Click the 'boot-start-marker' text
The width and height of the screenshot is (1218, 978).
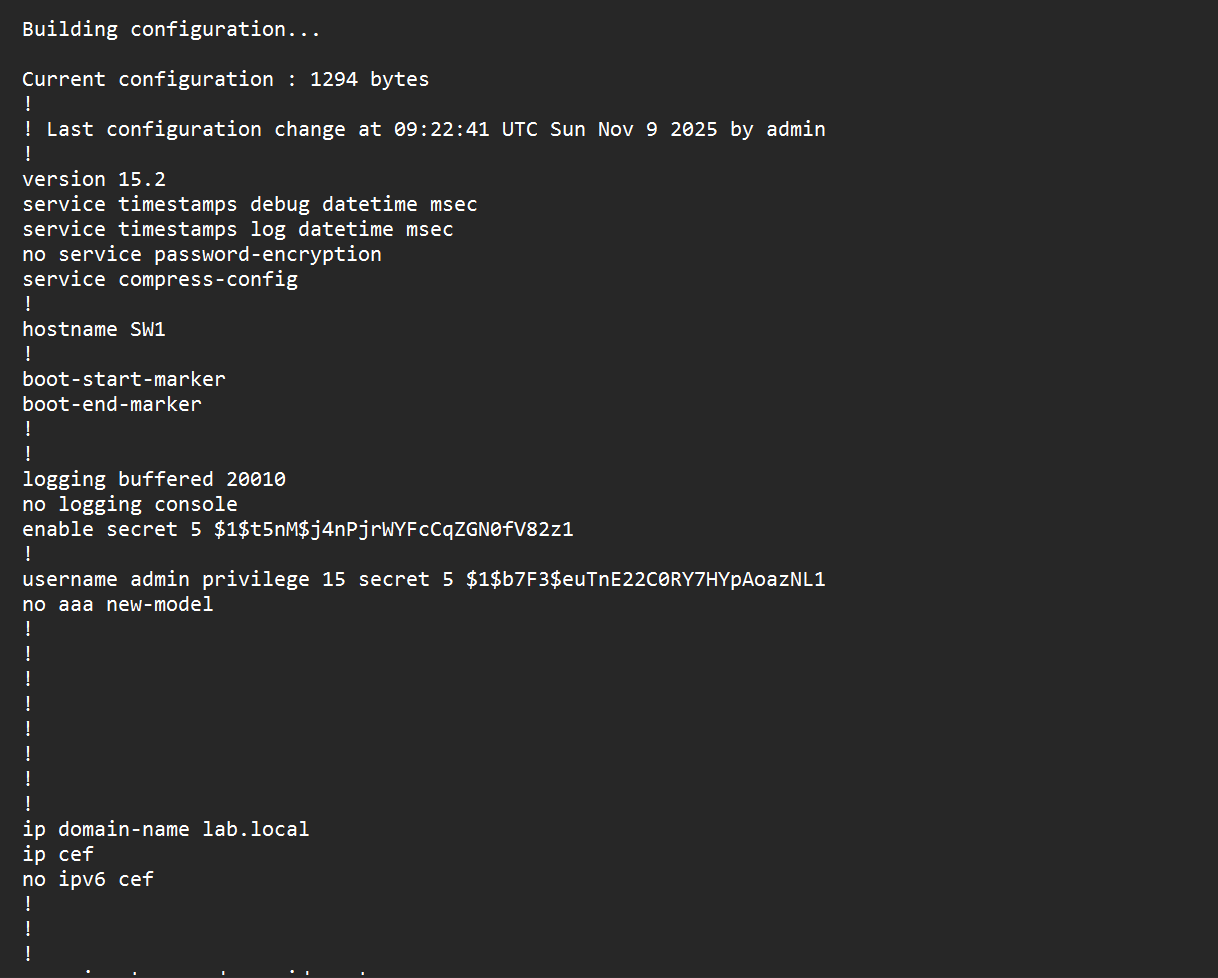pos(124,379)
